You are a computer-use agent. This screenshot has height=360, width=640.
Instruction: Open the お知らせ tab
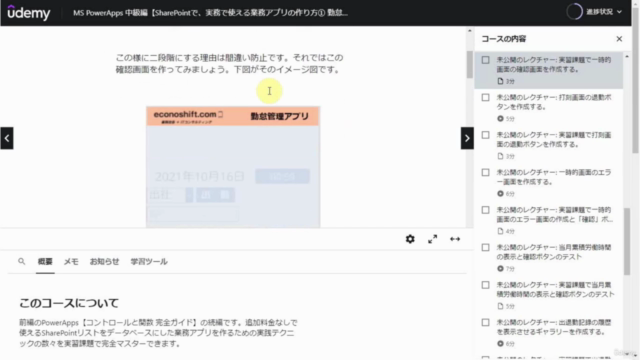104,262
